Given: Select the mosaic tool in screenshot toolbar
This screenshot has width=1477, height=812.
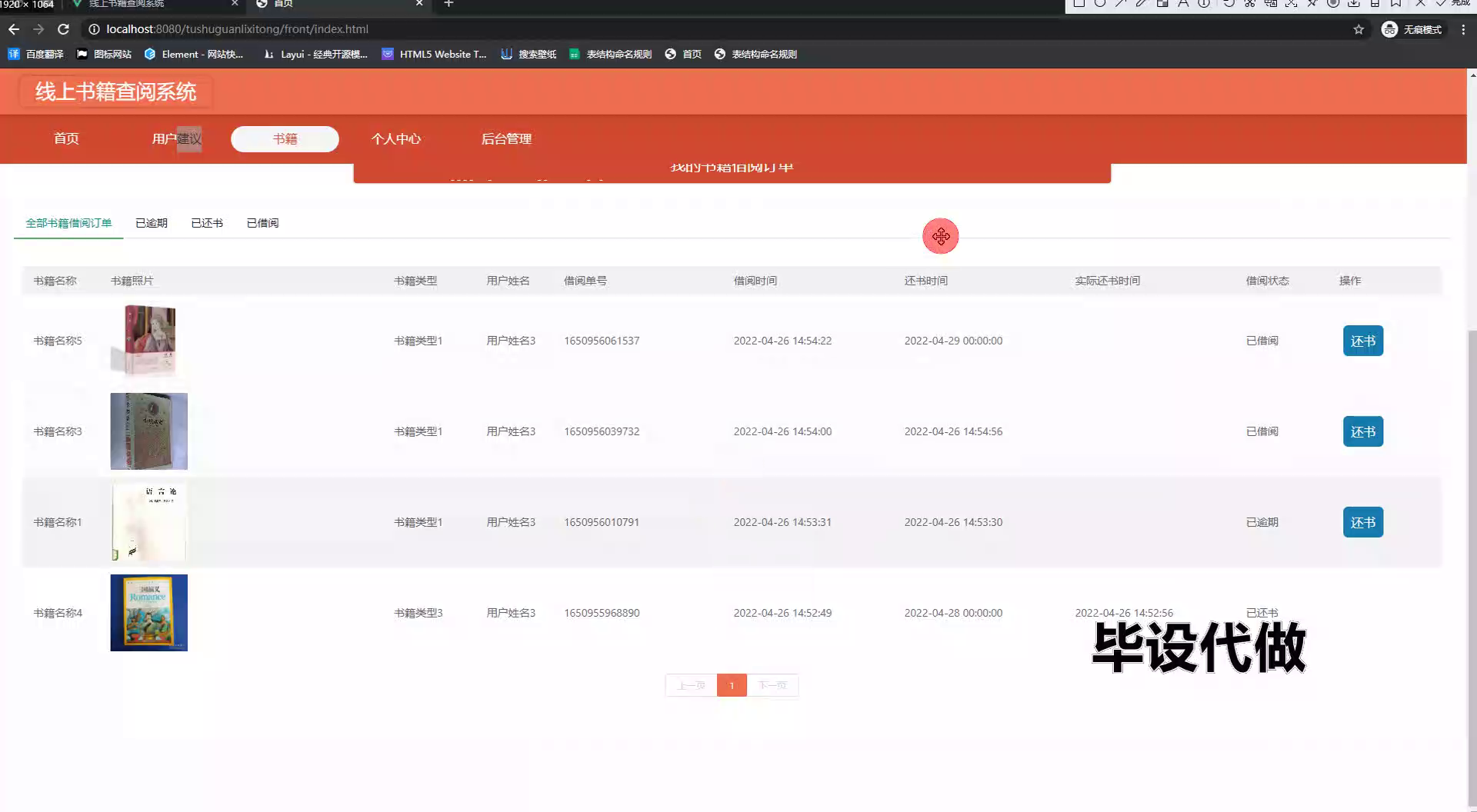Looking at the screenshot, I should 1162,3.
